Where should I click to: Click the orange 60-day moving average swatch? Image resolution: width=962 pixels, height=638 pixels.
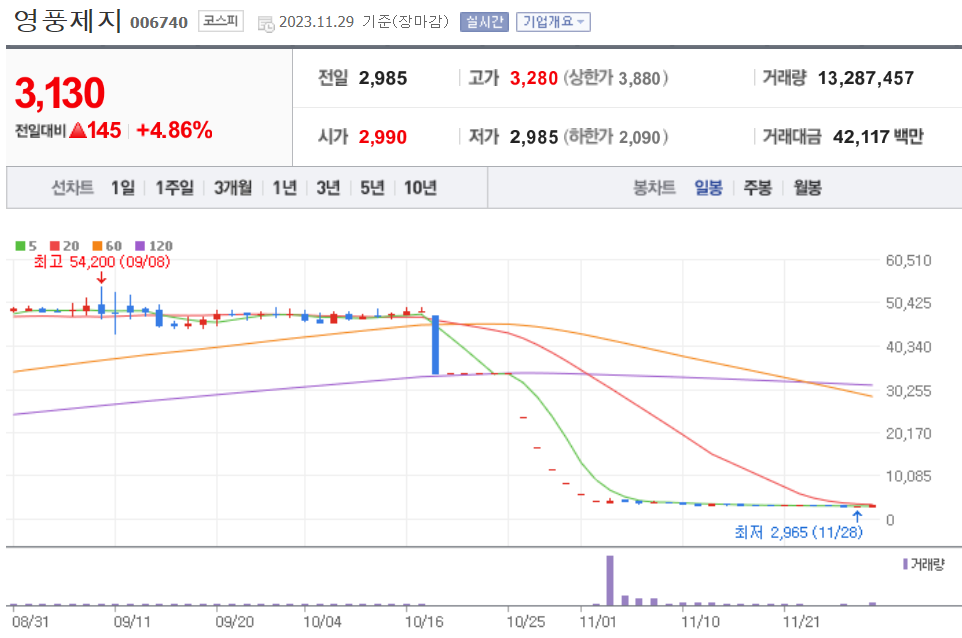tap(98, 246)
